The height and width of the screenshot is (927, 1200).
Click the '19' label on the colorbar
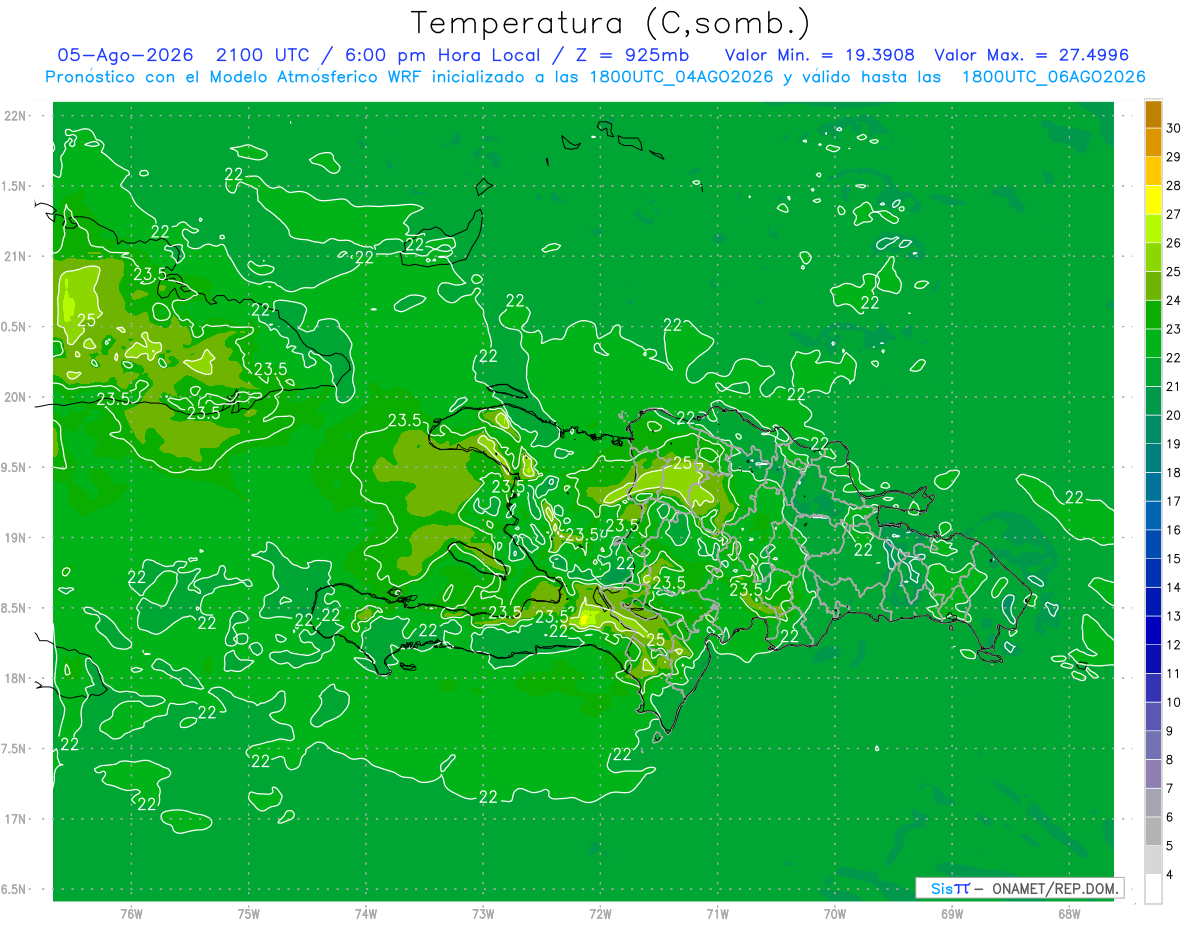coord(1174,444)
